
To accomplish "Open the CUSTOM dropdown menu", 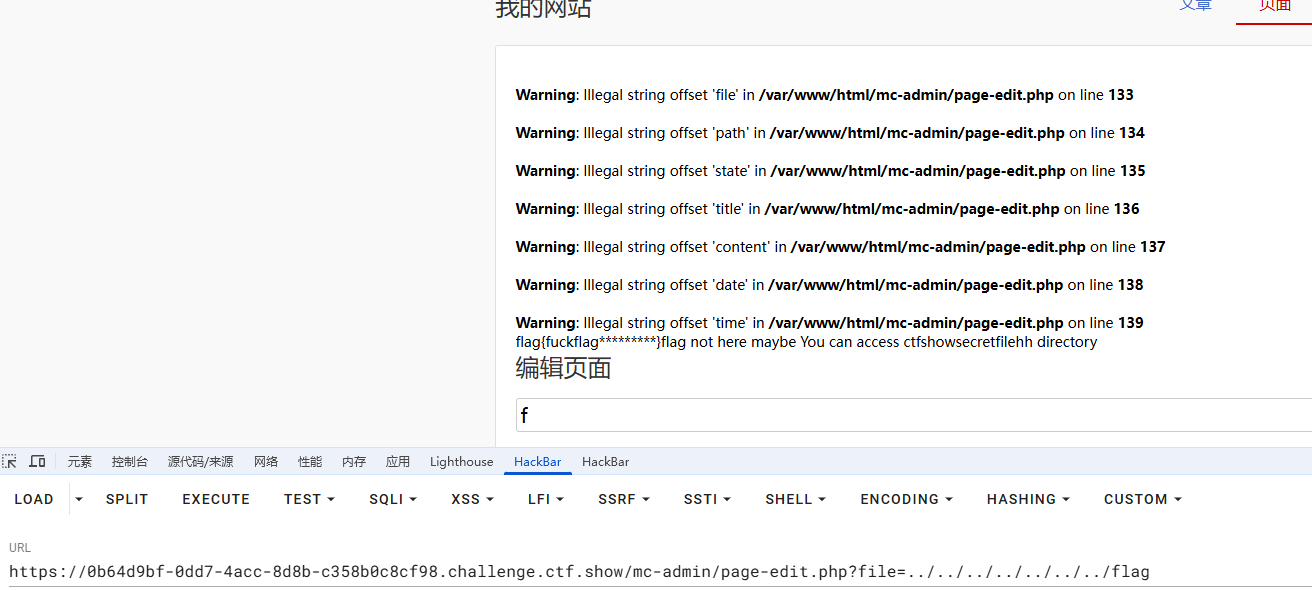I will coord(1142,499).
